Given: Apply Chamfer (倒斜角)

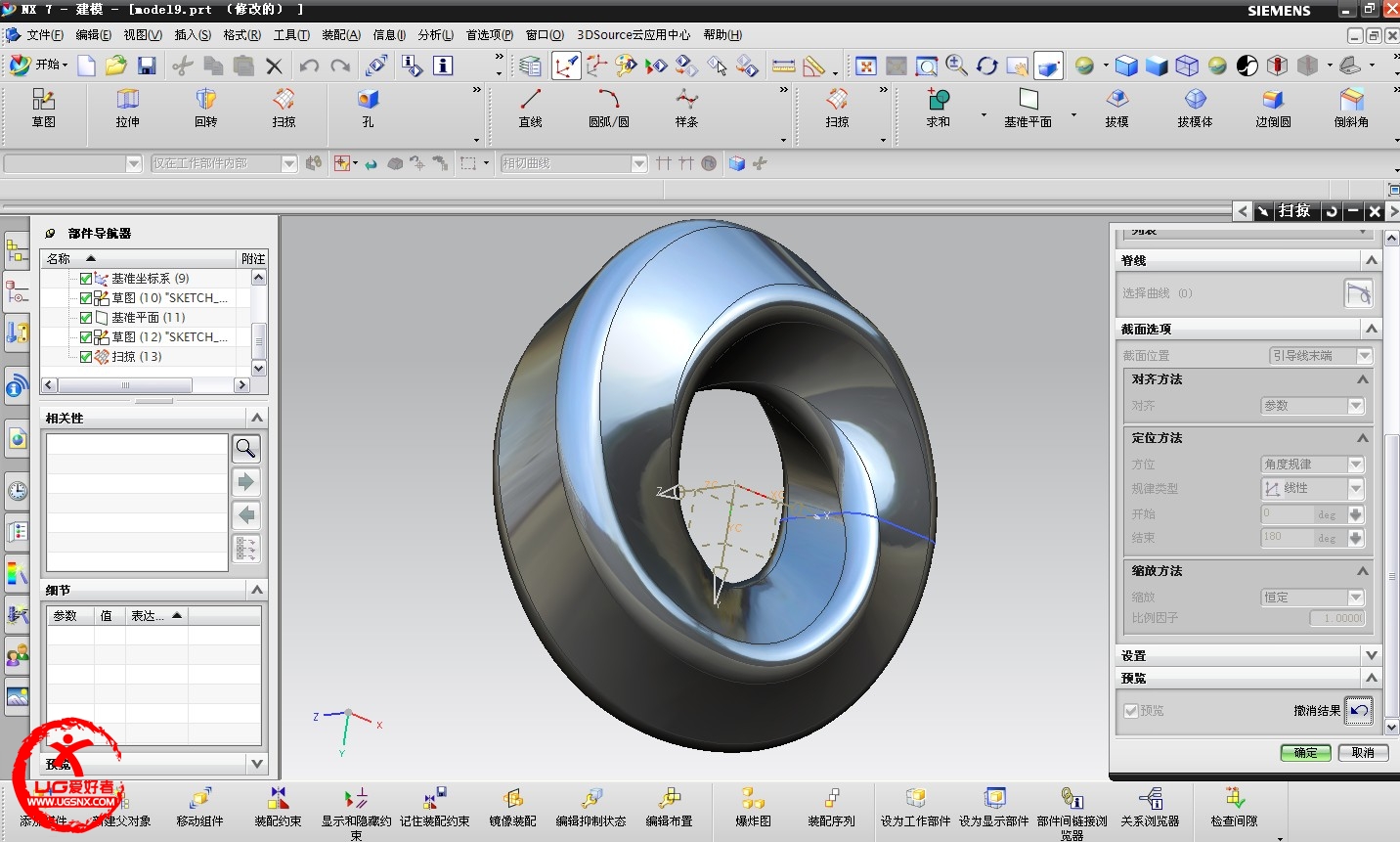Looking at the screenshot, I should 1351,108.
